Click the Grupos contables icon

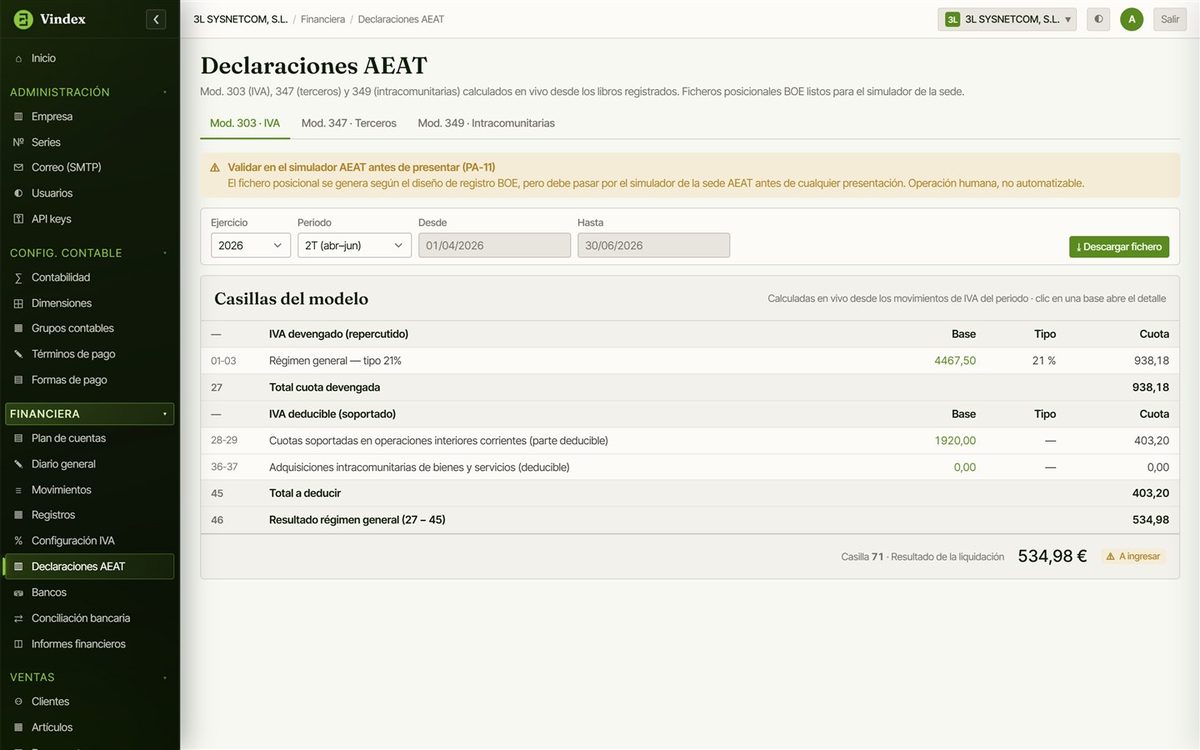[x=18, y=329]
